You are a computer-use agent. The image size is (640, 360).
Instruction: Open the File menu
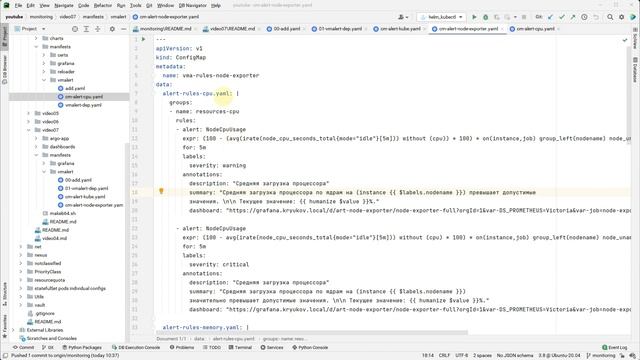coord(18,5)
